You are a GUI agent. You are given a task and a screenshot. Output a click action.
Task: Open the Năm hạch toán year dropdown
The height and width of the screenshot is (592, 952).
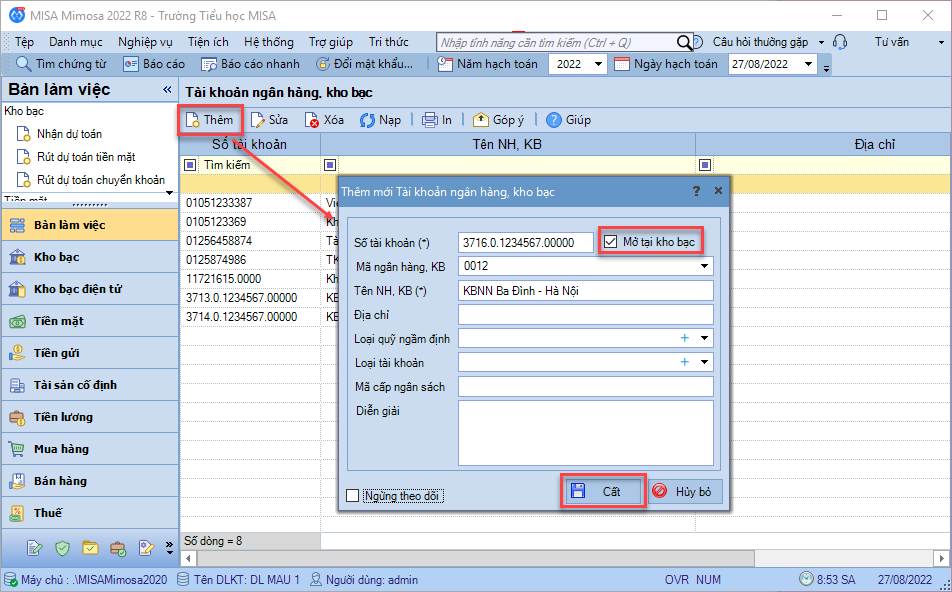(x=598, y=64)
